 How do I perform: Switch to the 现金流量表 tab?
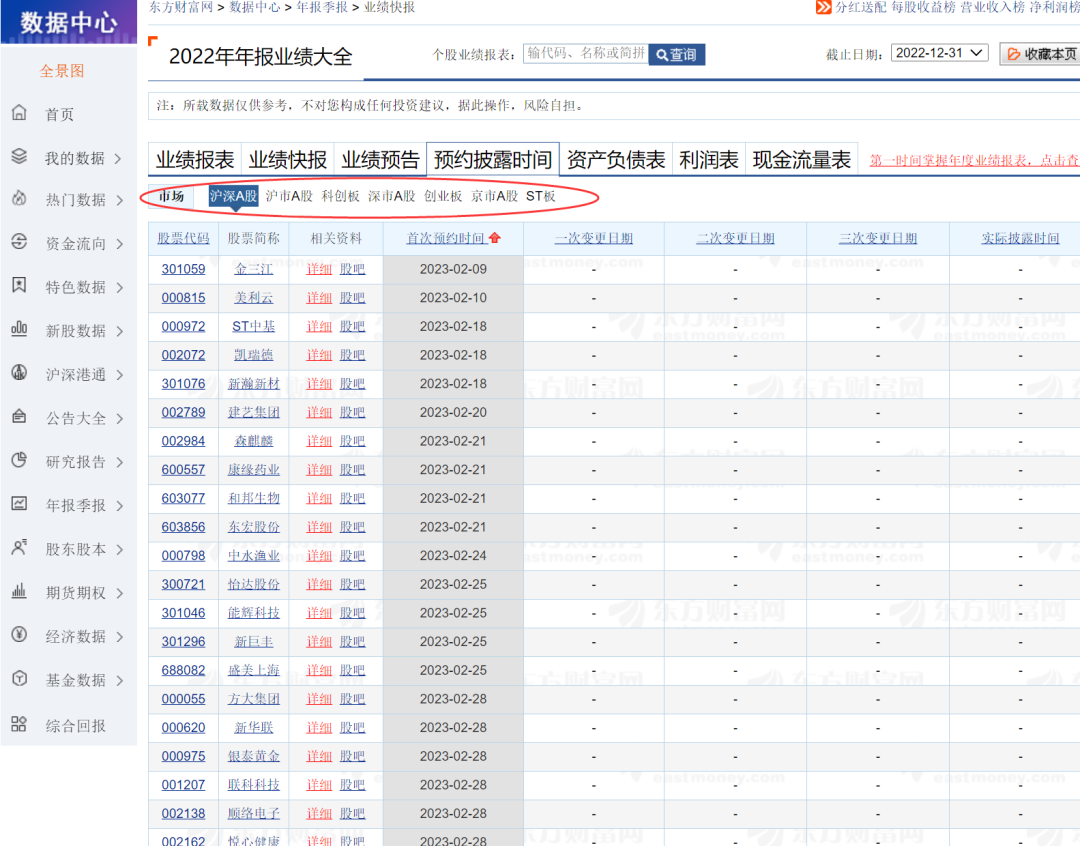coord(802,160)
